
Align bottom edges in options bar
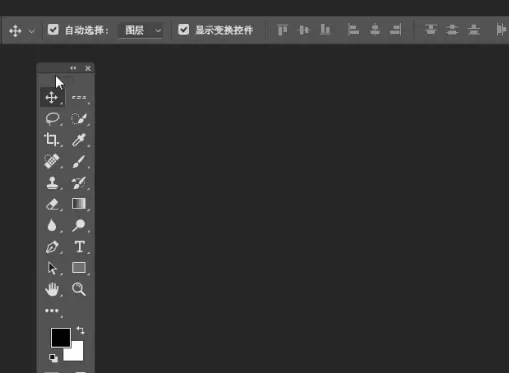pos(325,30)
